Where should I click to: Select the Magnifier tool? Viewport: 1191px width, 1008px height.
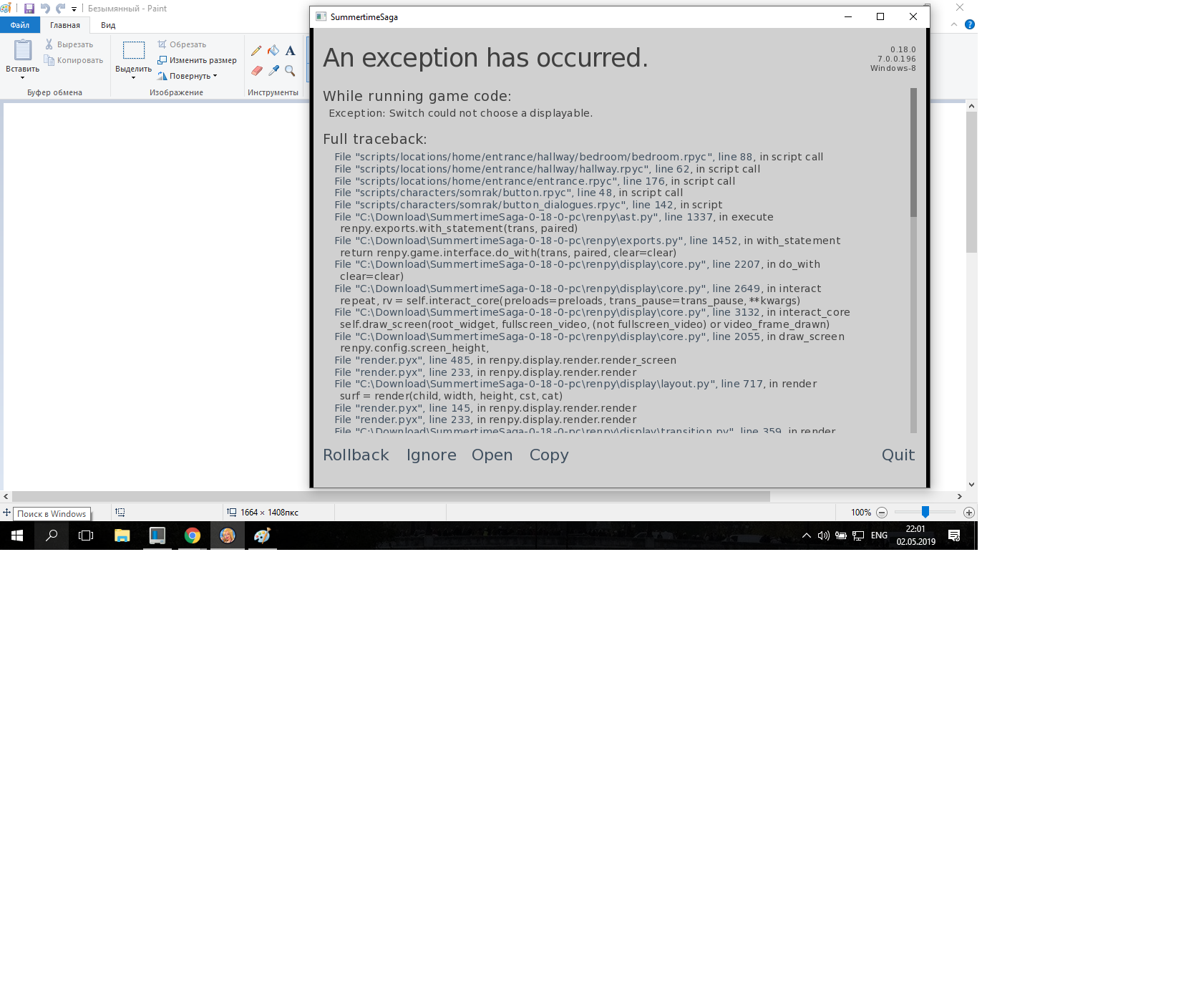(290, 70)
